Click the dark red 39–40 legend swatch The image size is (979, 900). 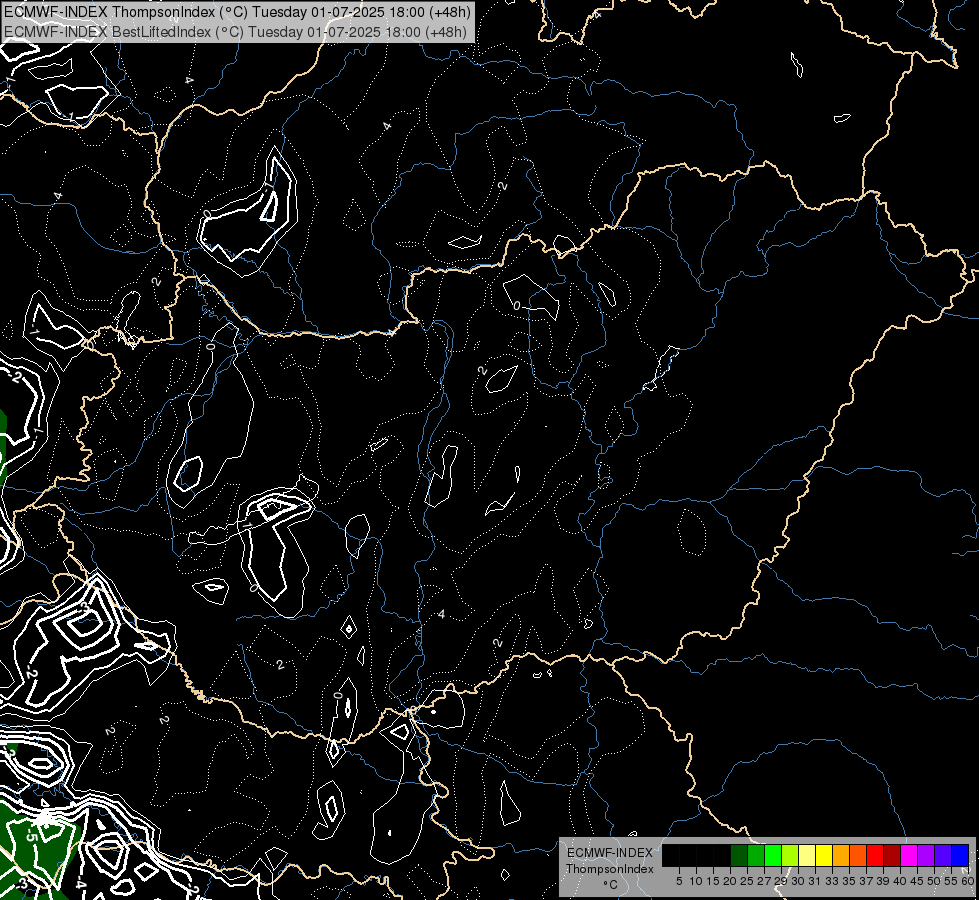tap(892, 855)
